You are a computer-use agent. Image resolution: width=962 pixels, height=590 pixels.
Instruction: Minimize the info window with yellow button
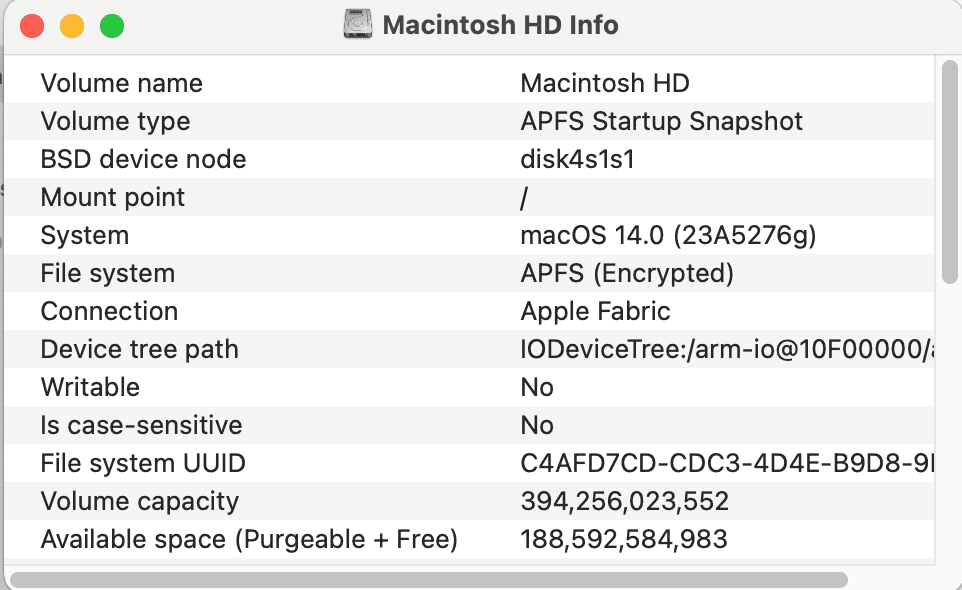(72, 26)
